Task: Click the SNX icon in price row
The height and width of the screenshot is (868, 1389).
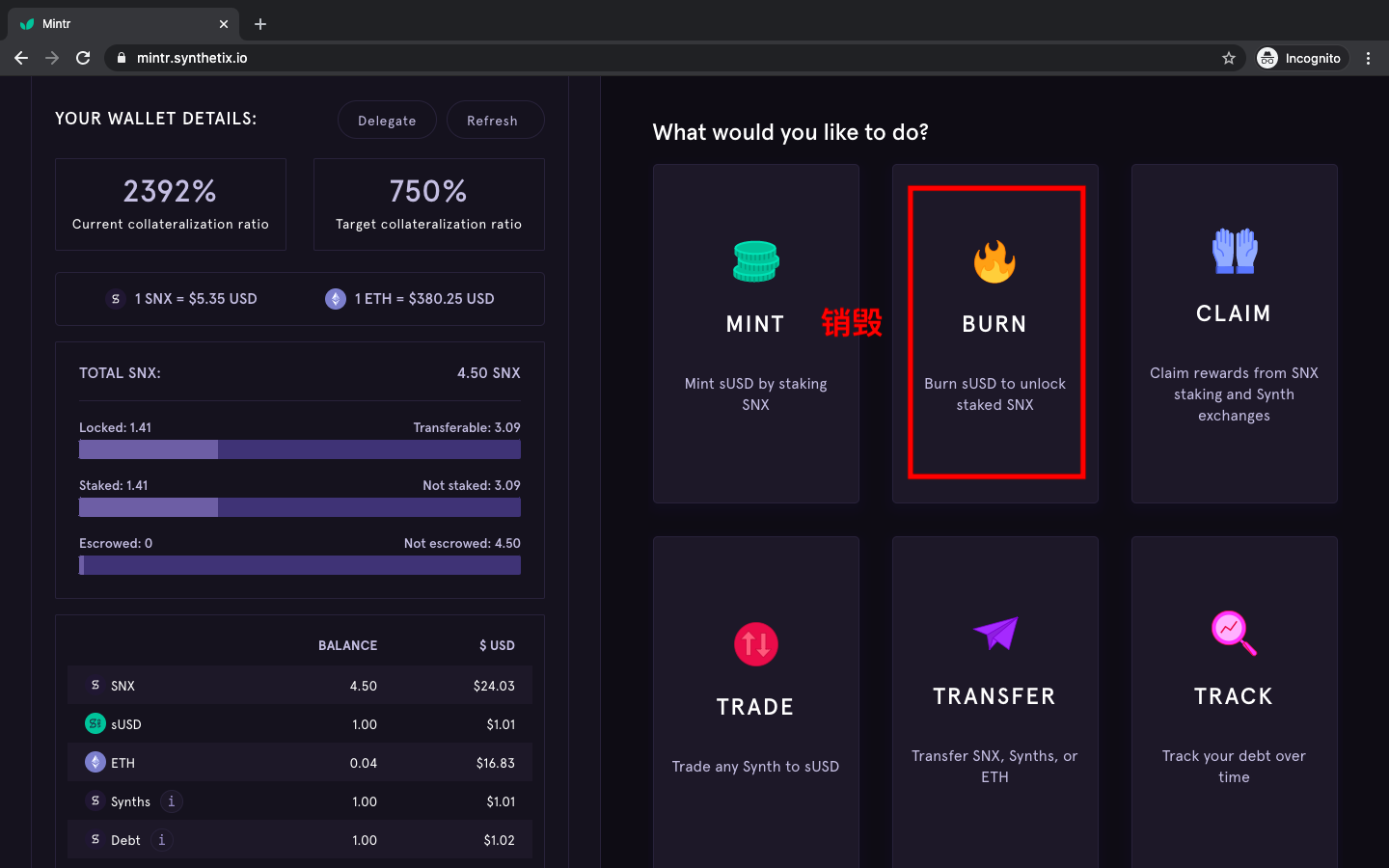Action: coord(116,299)
